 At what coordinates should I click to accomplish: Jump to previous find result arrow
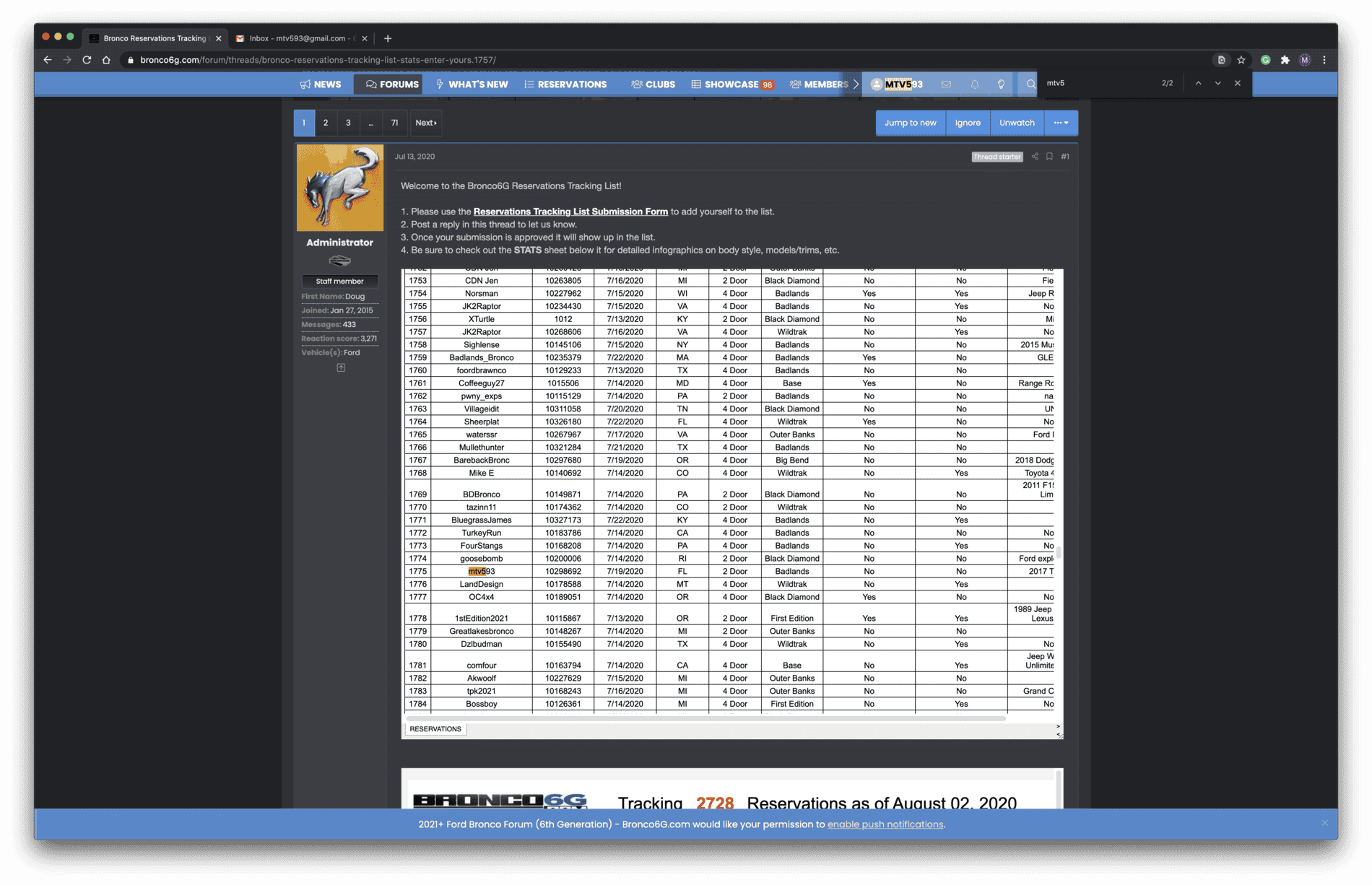point(1198,83)
